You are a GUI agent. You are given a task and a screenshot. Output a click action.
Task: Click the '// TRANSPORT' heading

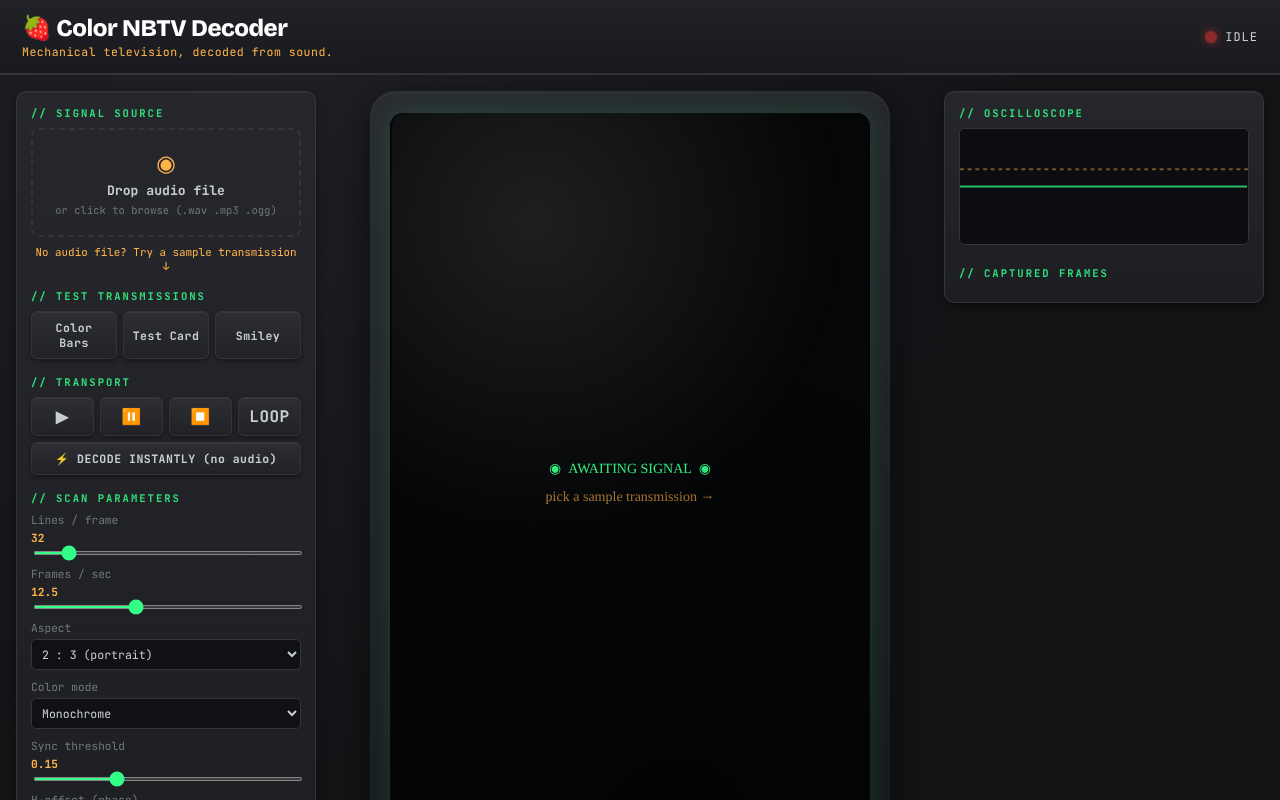(x=81, y=382)
